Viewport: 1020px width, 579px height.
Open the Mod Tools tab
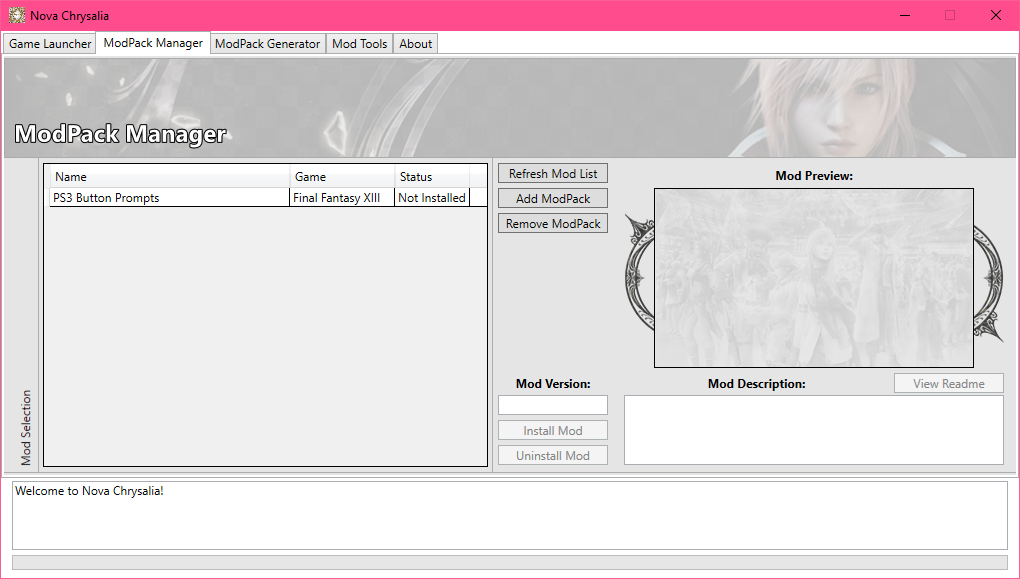359,44
